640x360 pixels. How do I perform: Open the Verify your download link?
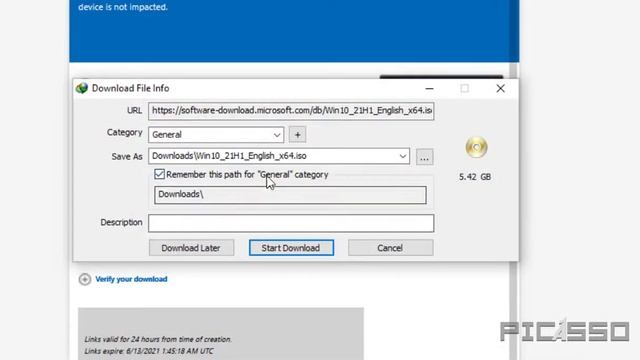pyautogui.click(x=131, y=279)
